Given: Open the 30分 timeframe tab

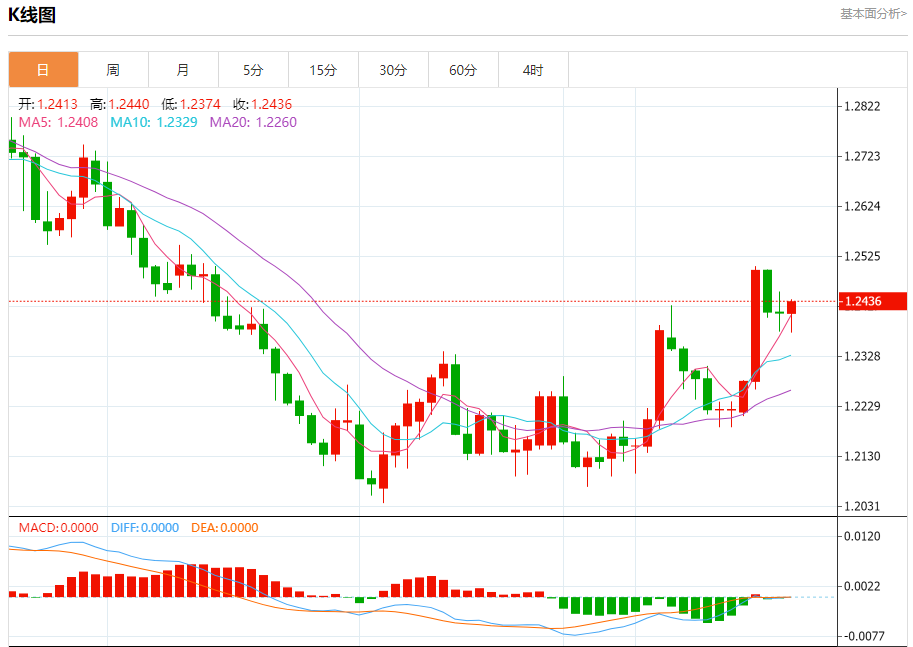Looking at the screenshot, I should (394, 70).
